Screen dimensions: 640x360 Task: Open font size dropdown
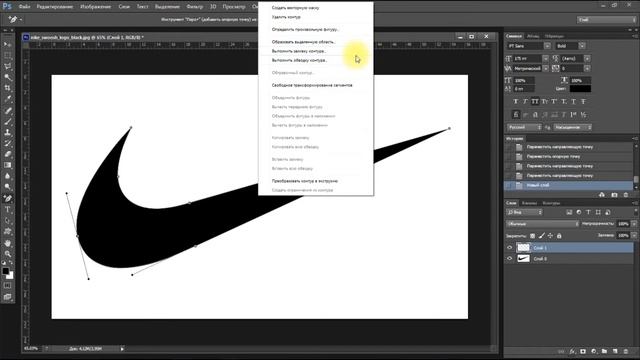pyautogui.click(x=546, y=58)
